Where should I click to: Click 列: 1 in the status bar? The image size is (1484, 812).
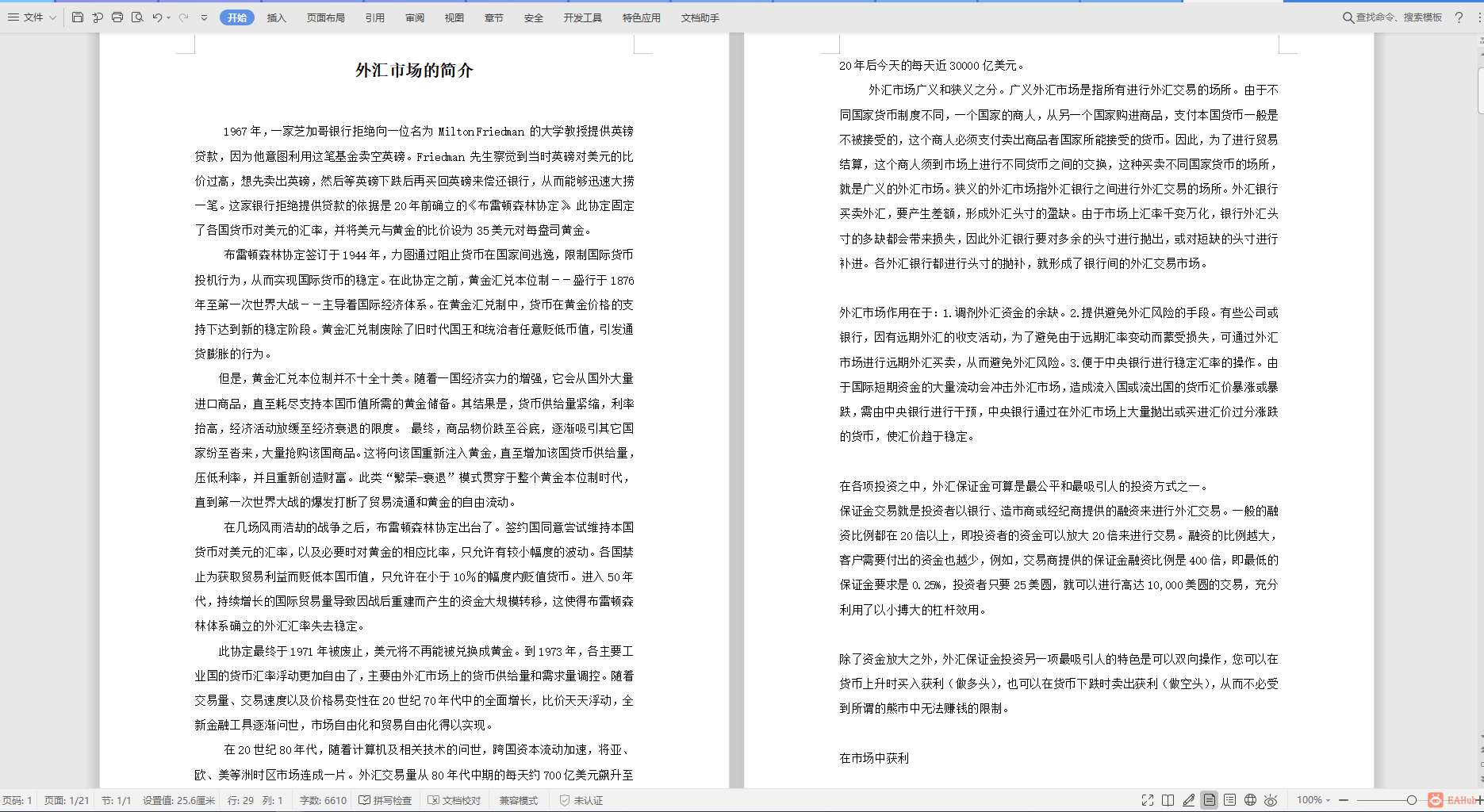pyautogui.click(x=272, y=800)
